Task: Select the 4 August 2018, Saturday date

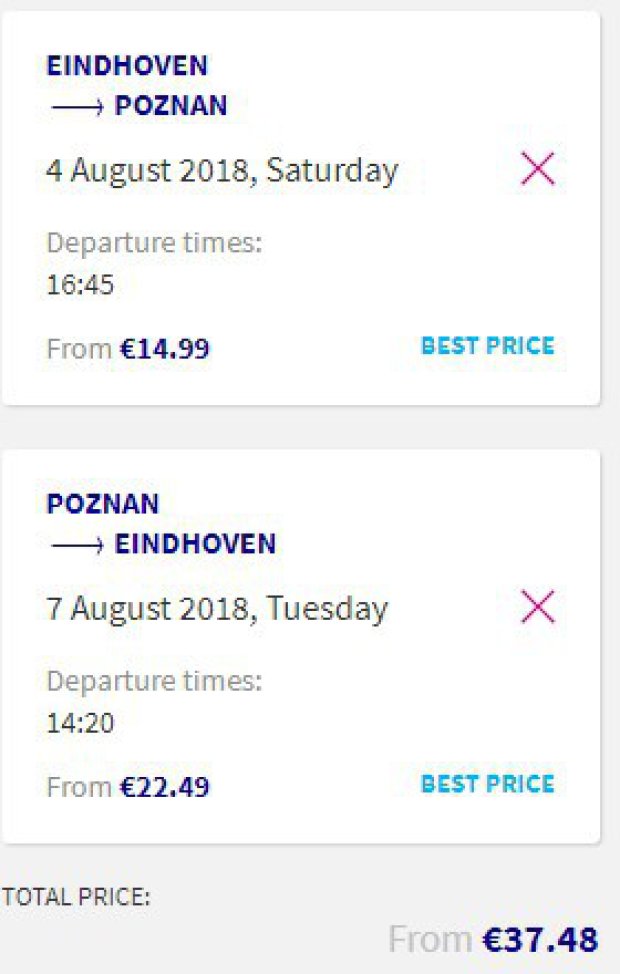Action: [x=222, y=170]
